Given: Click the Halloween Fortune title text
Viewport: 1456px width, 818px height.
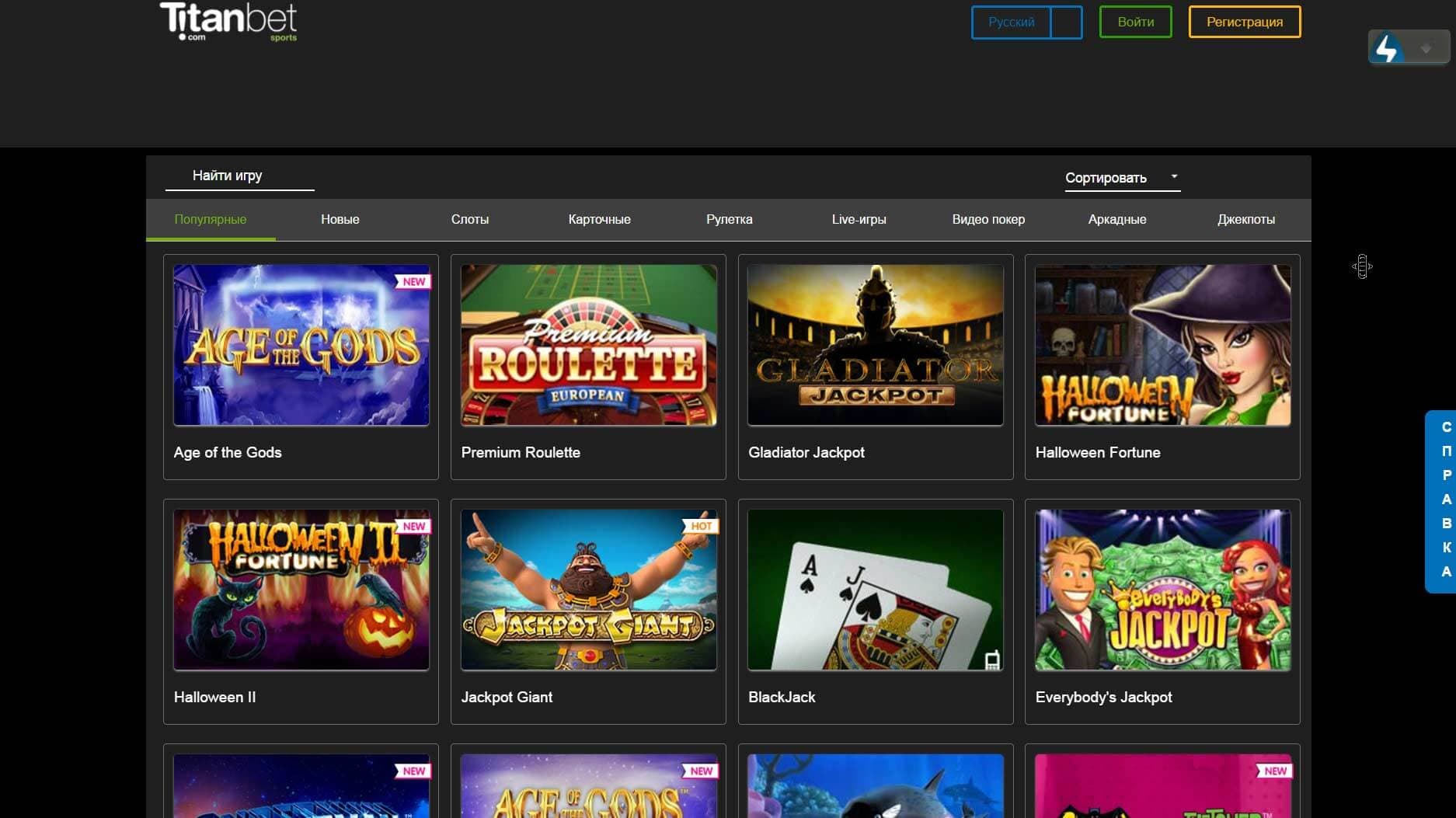Looking at the screenshot, I should (1098, 452).
